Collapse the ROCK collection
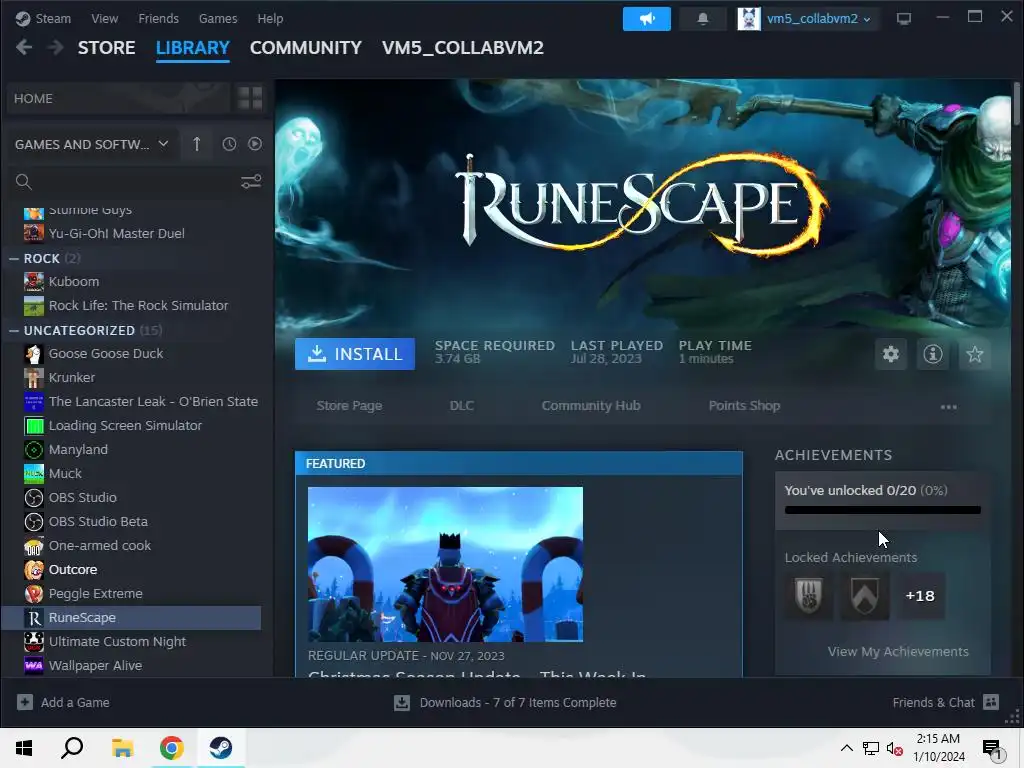This screenshot has width=1024, height=768. click(x=14, y=259)
